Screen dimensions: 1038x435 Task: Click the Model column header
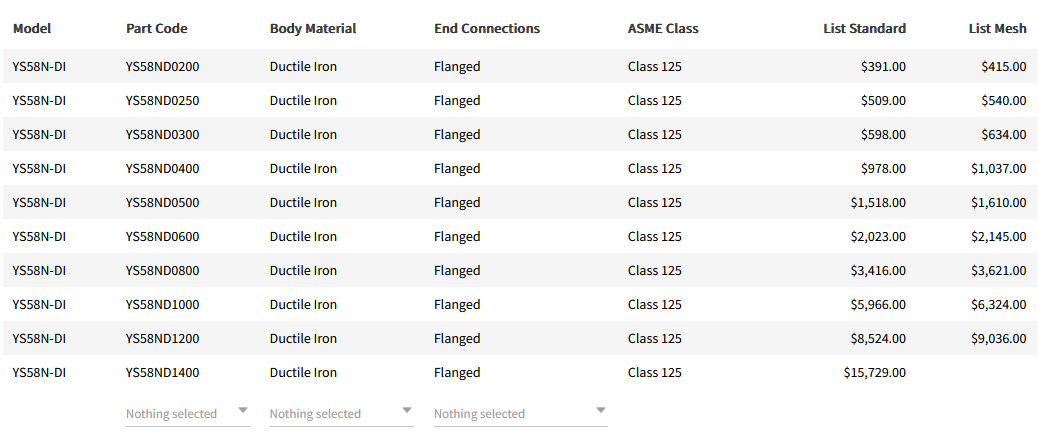coord(32,29)
